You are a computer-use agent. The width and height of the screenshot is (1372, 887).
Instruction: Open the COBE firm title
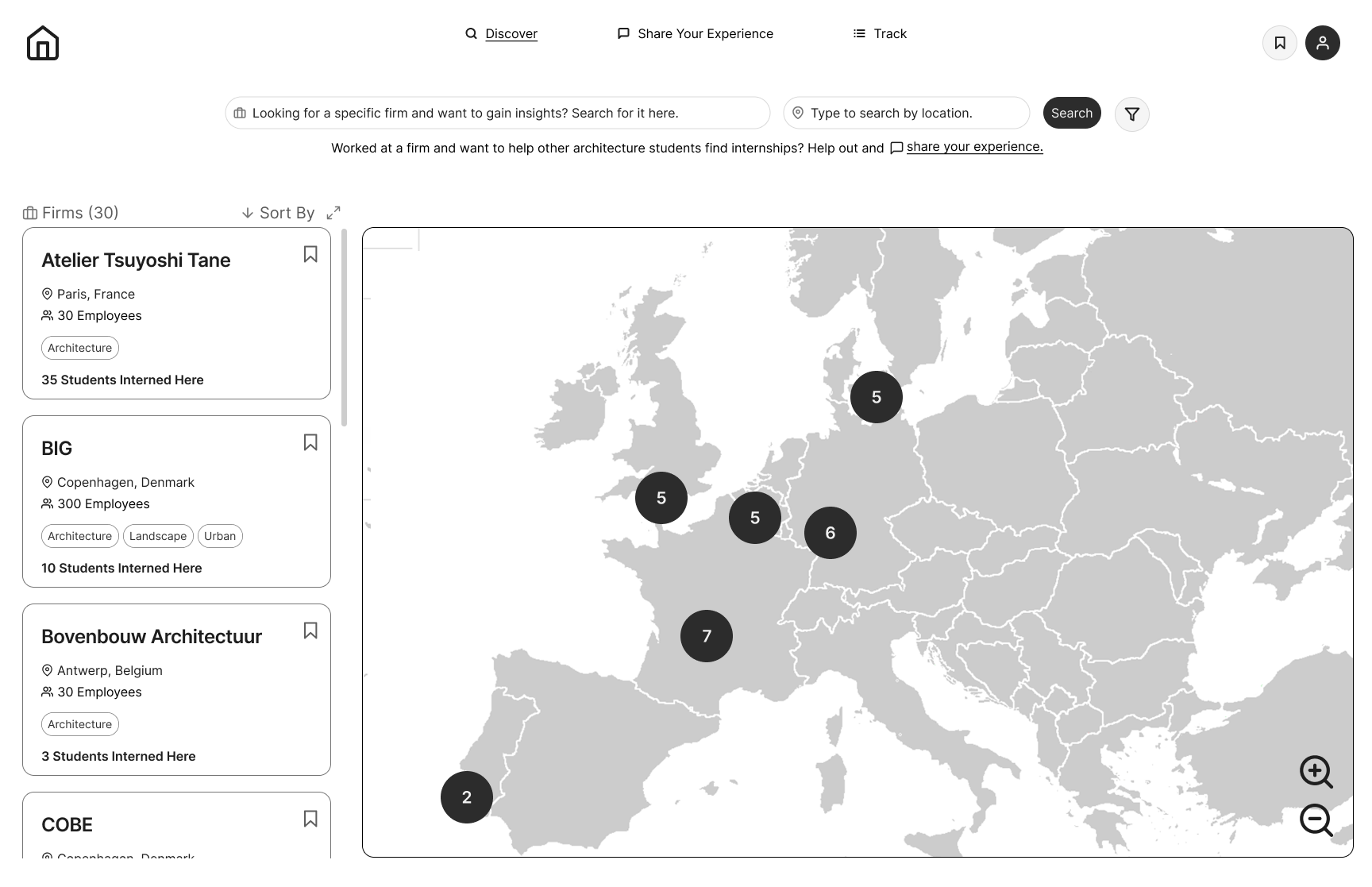pos(67,825)
